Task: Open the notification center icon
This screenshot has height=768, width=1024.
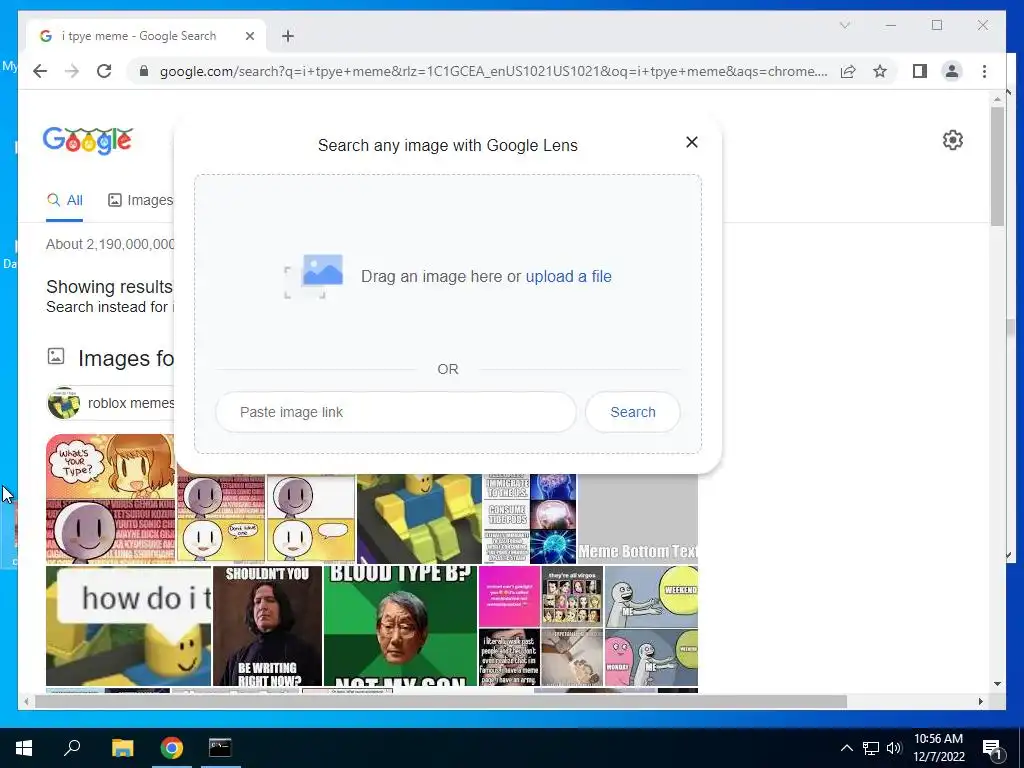Action: [x=993, y=749]
